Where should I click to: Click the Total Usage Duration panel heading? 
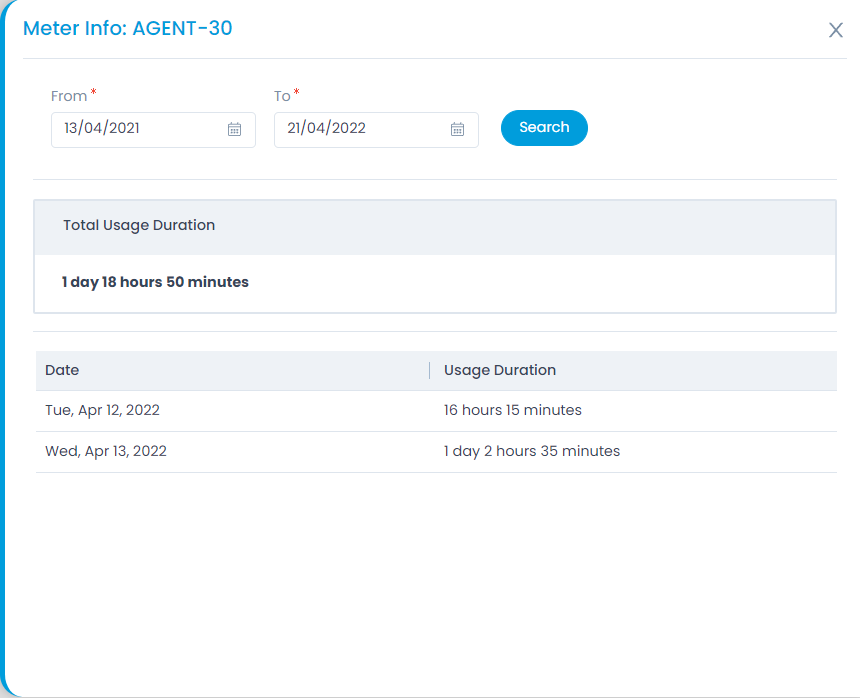[139, 226]
